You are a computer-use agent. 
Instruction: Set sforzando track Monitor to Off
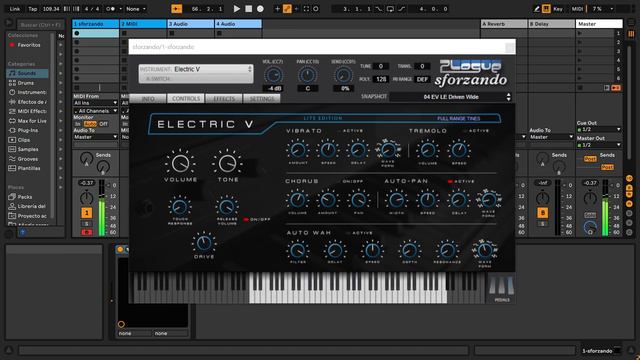pyautogui.click(x=104, y=124)
